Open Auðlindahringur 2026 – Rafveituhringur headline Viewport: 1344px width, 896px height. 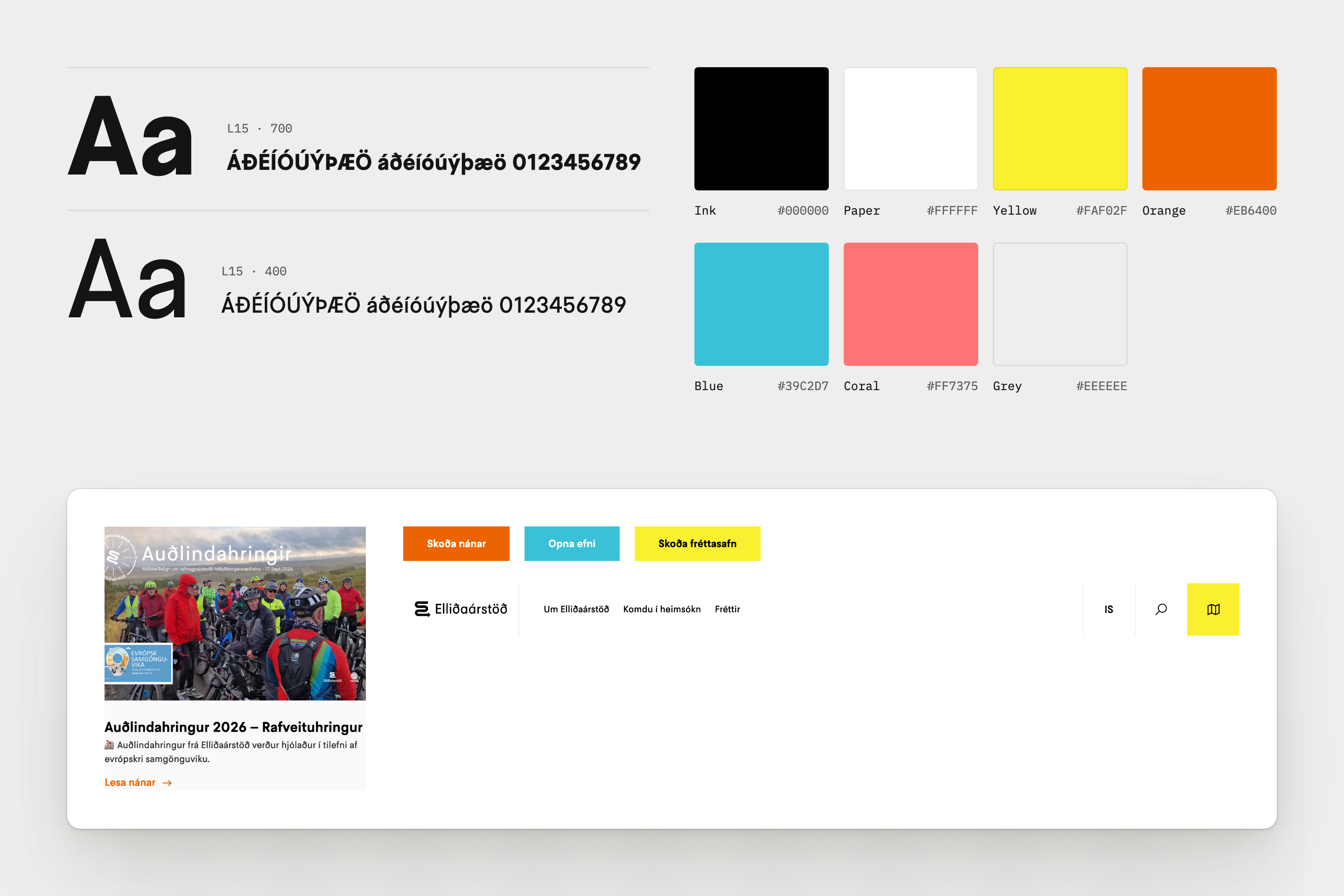[233, 727]
